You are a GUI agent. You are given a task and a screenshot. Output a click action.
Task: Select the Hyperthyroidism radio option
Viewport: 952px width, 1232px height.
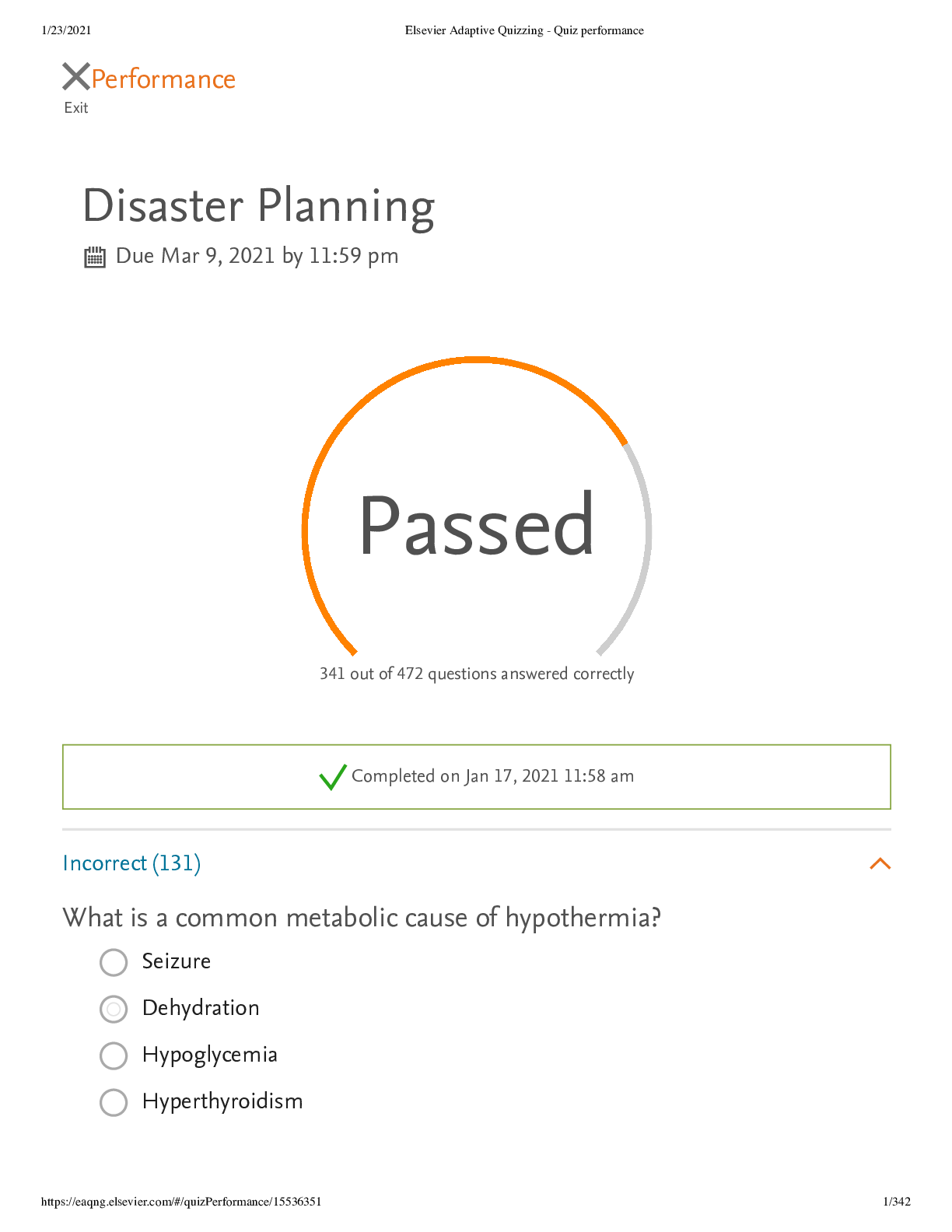coord(114,1102)
